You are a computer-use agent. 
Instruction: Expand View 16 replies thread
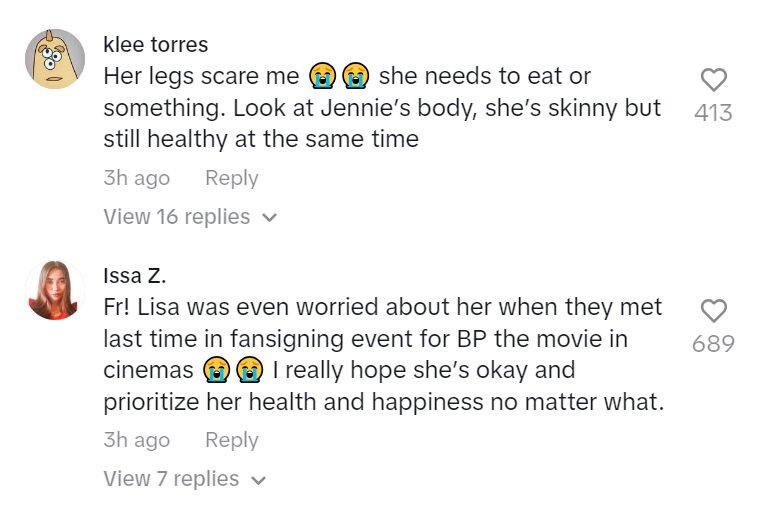(x=177, y=216)
